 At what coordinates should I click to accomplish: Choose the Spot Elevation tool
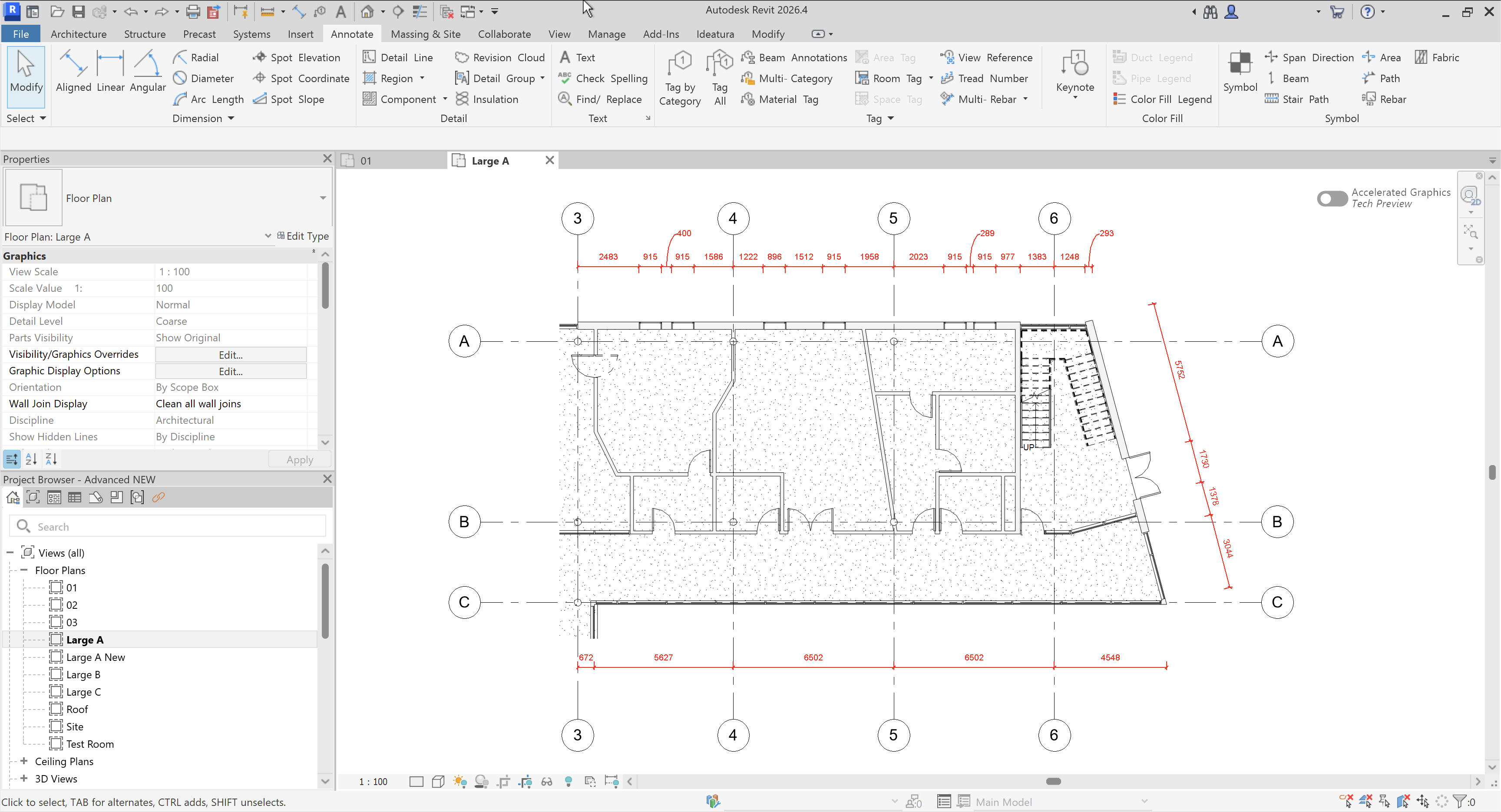(297, 57)
